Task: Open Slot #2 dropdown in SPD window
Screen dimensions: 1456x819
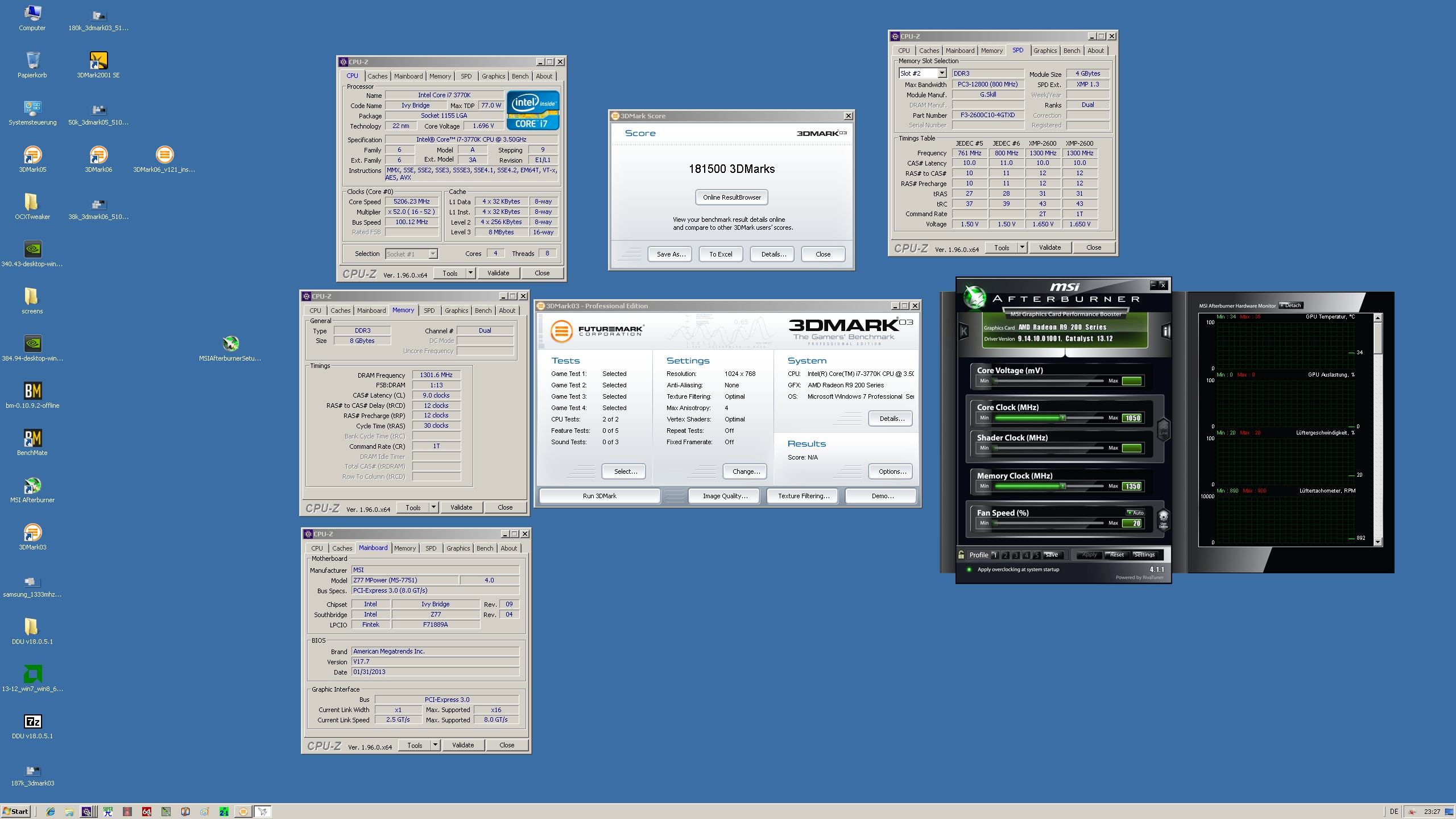Action: click(x=942, y=73)
